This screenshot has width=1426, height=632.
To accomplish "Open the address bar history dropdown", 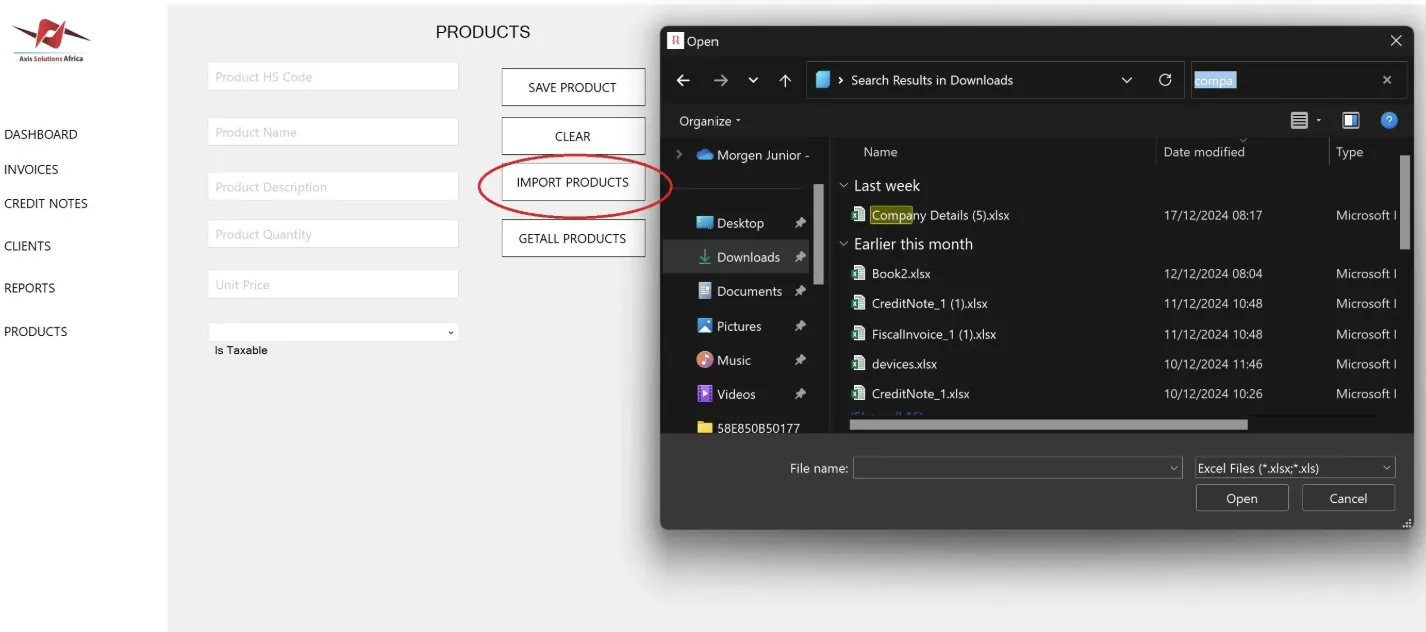I will tap(1127, 80).
